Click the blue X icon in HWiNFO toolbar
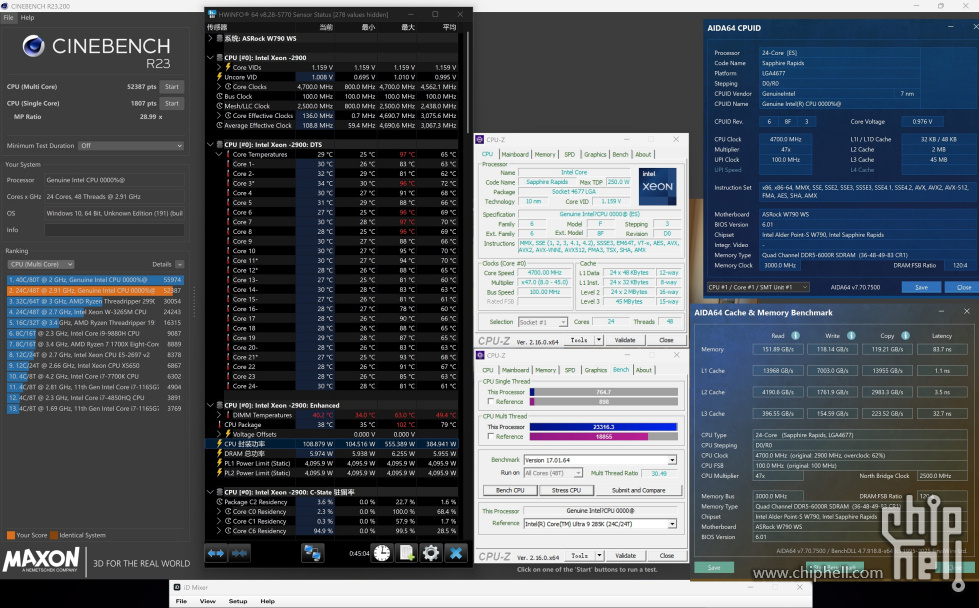 tap(456, 553)
